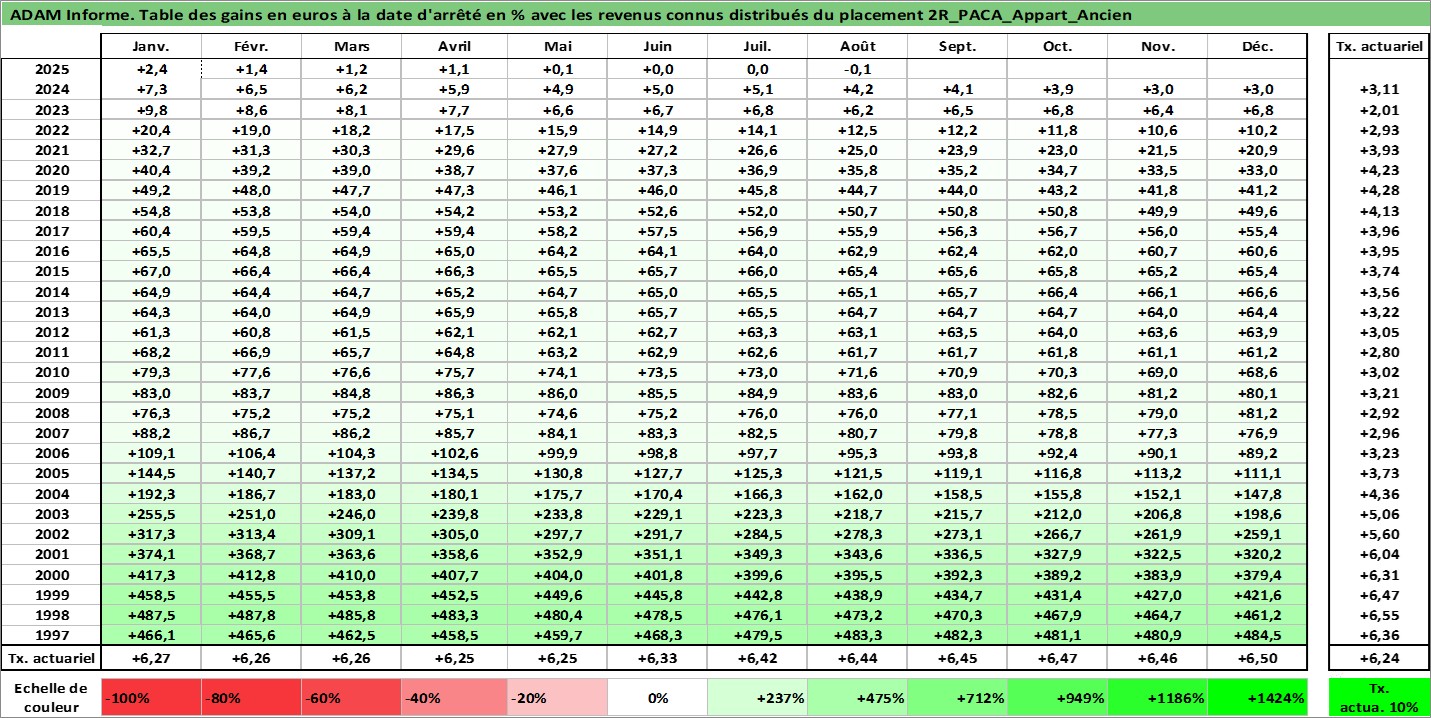The image size is (1431, 718).
Task: Click the overall Tx. actuariel total +6,24
Action: [x=1379, y=658]
